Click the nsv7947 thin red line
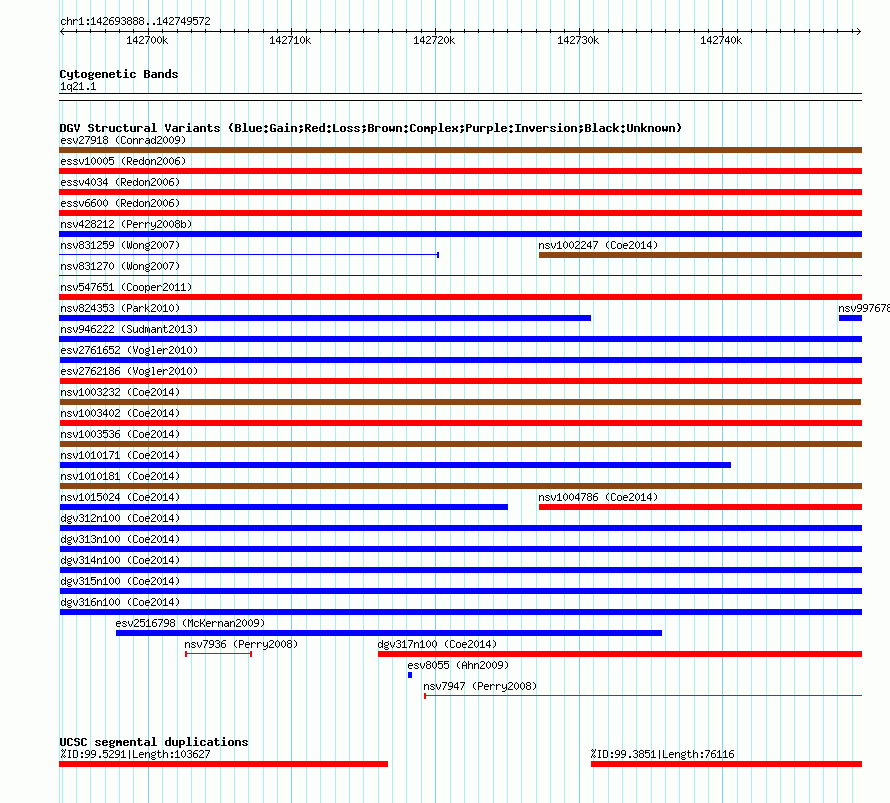The height and width of the screenshot is (803, 890). (x=643, y=696)
